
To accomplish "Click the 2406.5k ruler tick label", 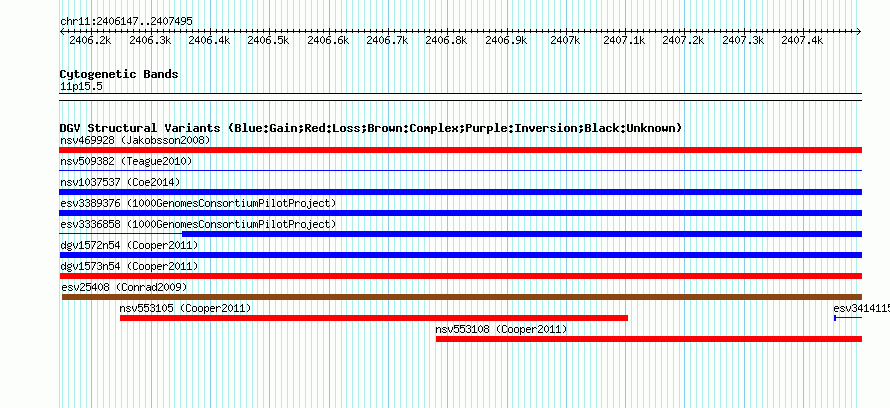I will coord(268,40).
